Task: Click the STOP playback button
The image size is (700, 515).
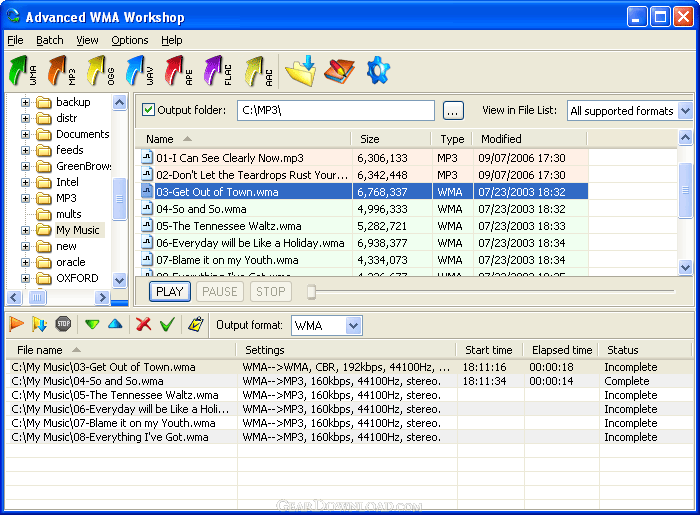Action: (271, 291)
